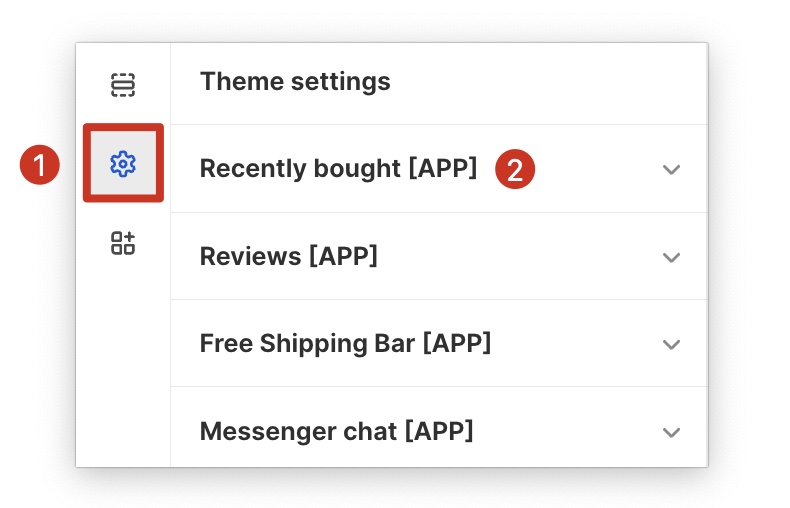The height and width of the screenshot is (508, 790).
Task: Expand the Free Shipping Bar chevron
Action: (x=671, y=345)
